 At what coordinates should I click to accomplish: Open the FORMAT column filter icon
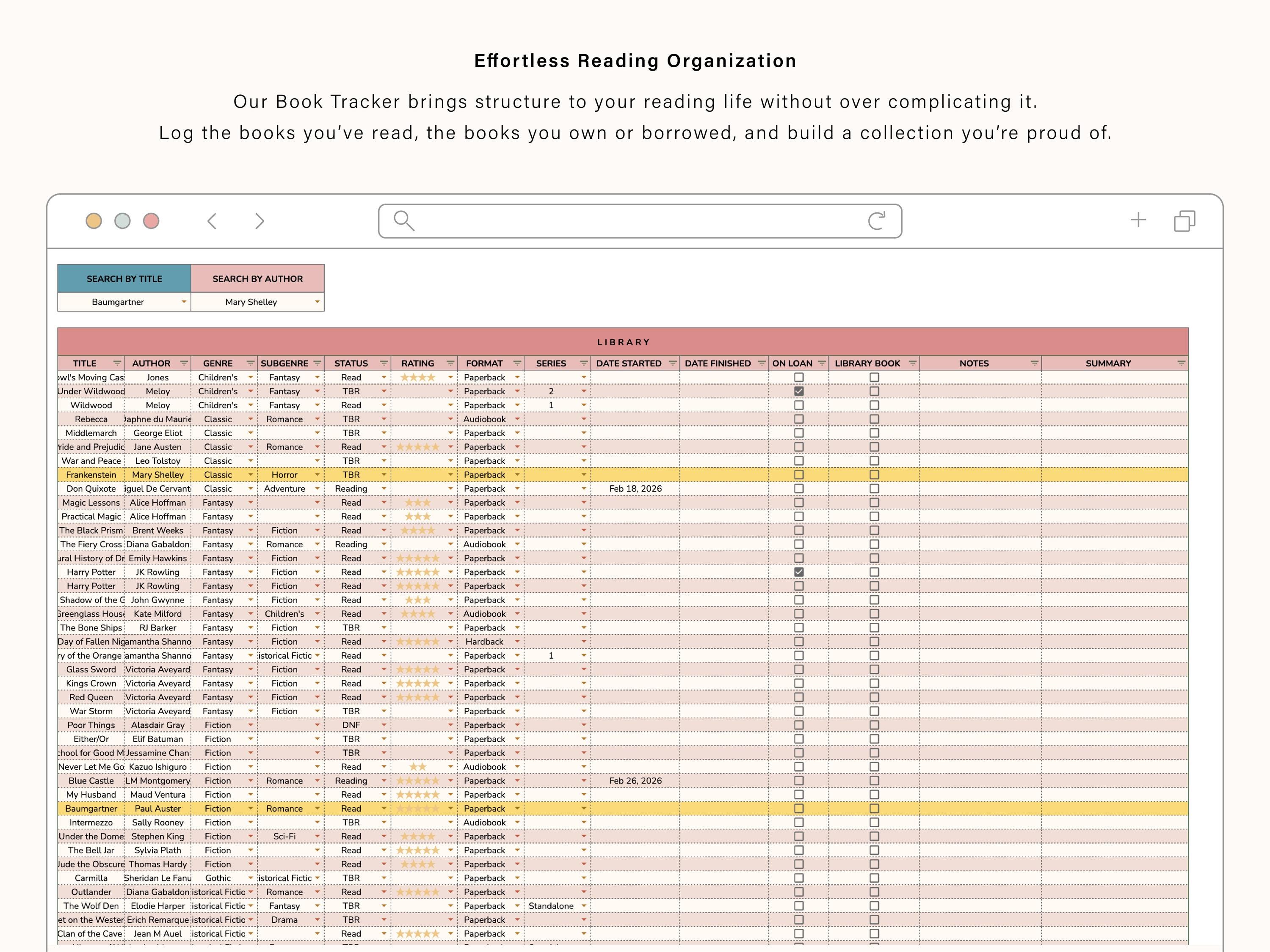[x=517, y=363]
